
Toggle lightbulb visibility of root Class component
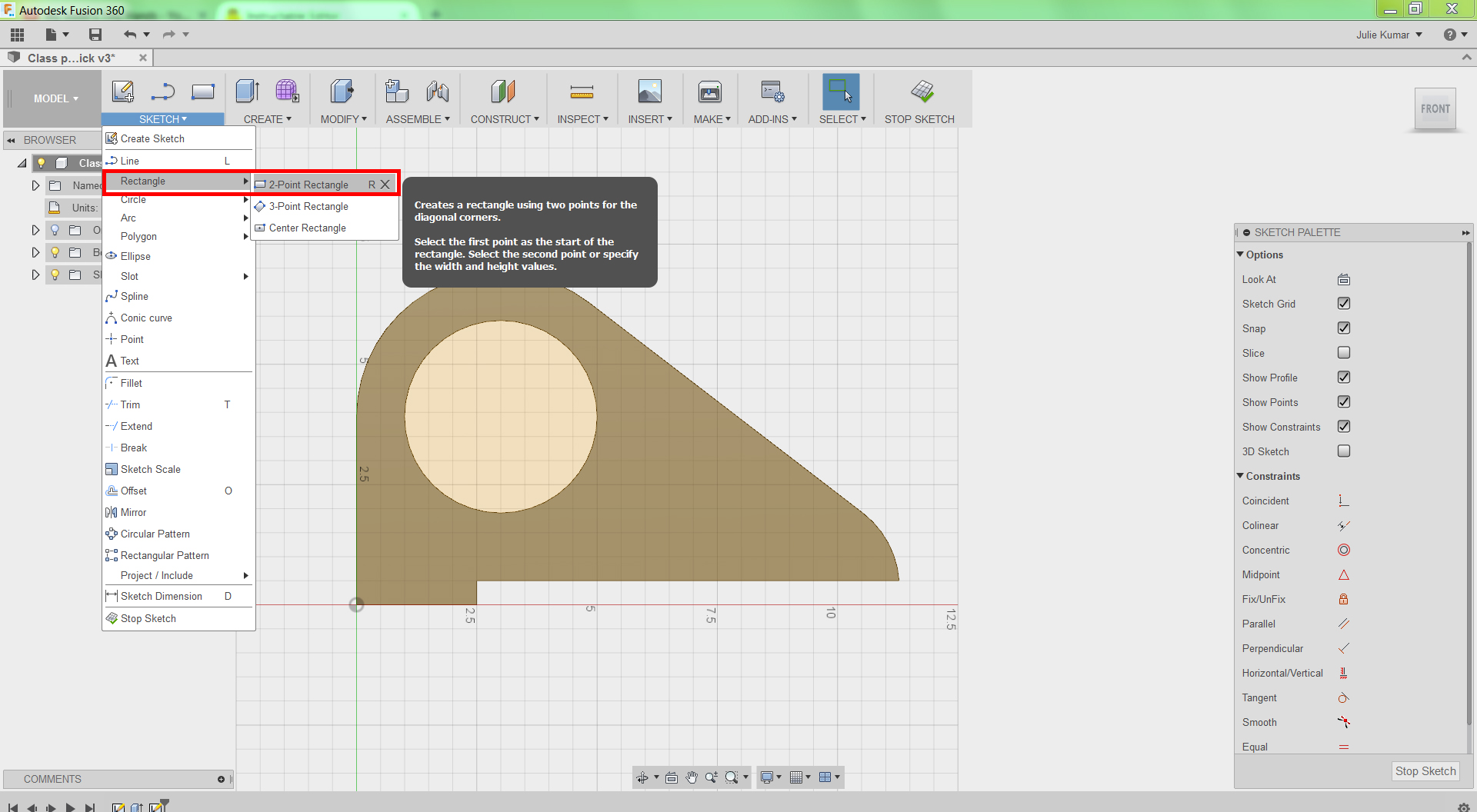(x=42, y=163)
